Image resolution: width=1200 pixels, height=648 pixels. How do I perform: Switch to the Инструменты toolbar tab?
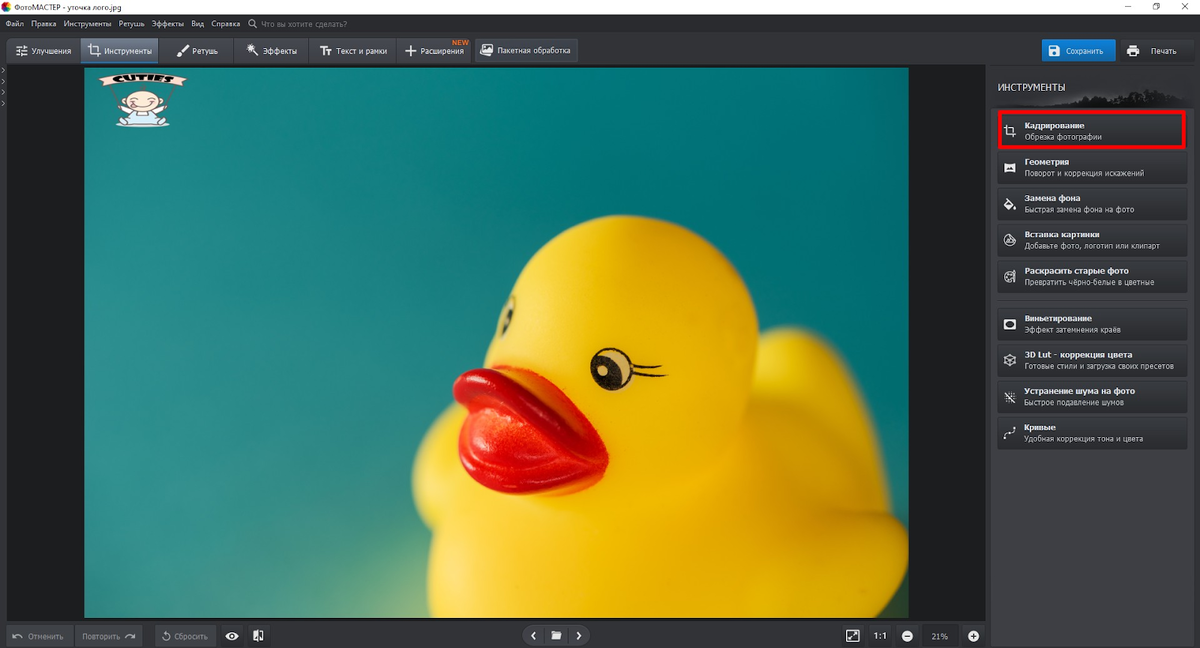(x=120, y=51)
